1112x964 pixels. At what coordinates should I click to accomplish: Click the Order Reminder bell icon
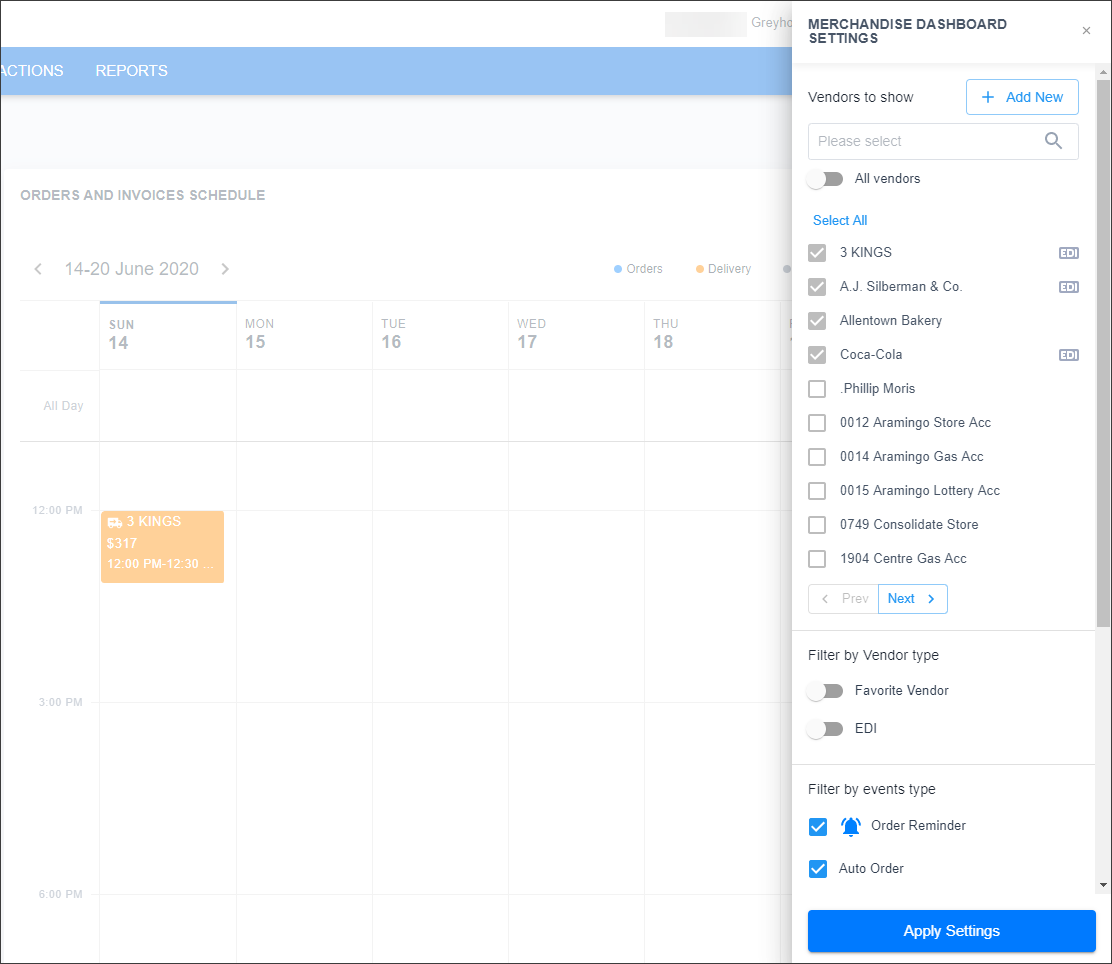click(x=850, y=826)
